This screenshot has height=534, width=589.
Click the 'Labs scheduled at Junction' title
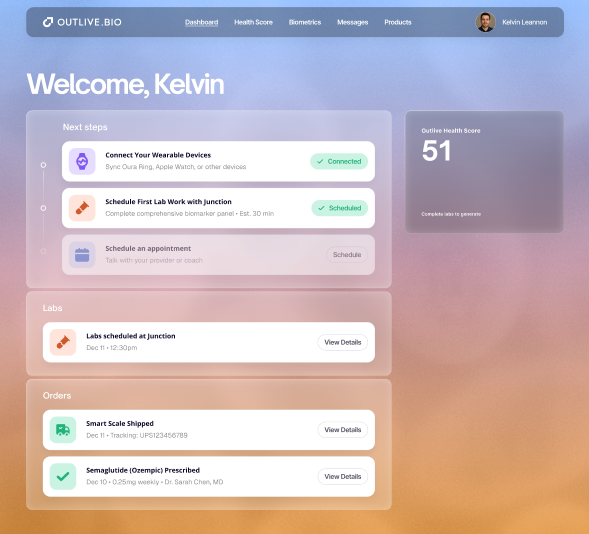click(131, 336)
